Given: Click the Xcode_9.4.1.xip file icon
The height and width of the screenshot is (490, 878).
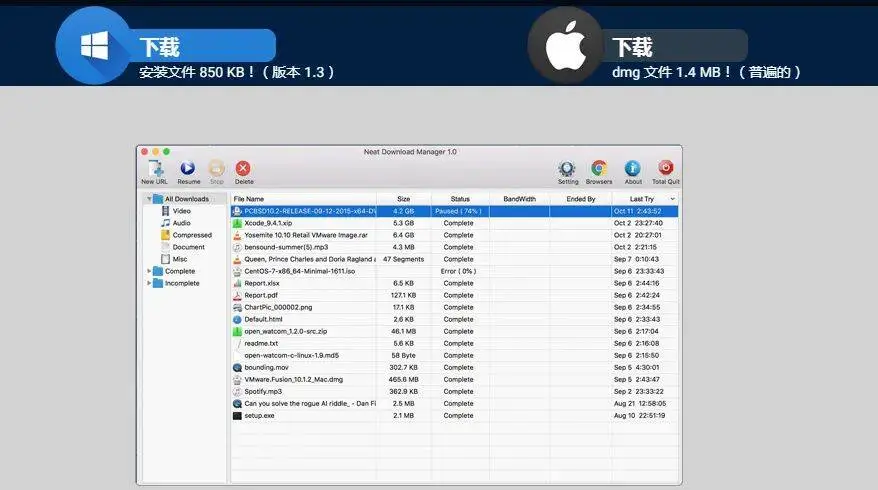Looking at the screenshot, I should coord(237,223).
